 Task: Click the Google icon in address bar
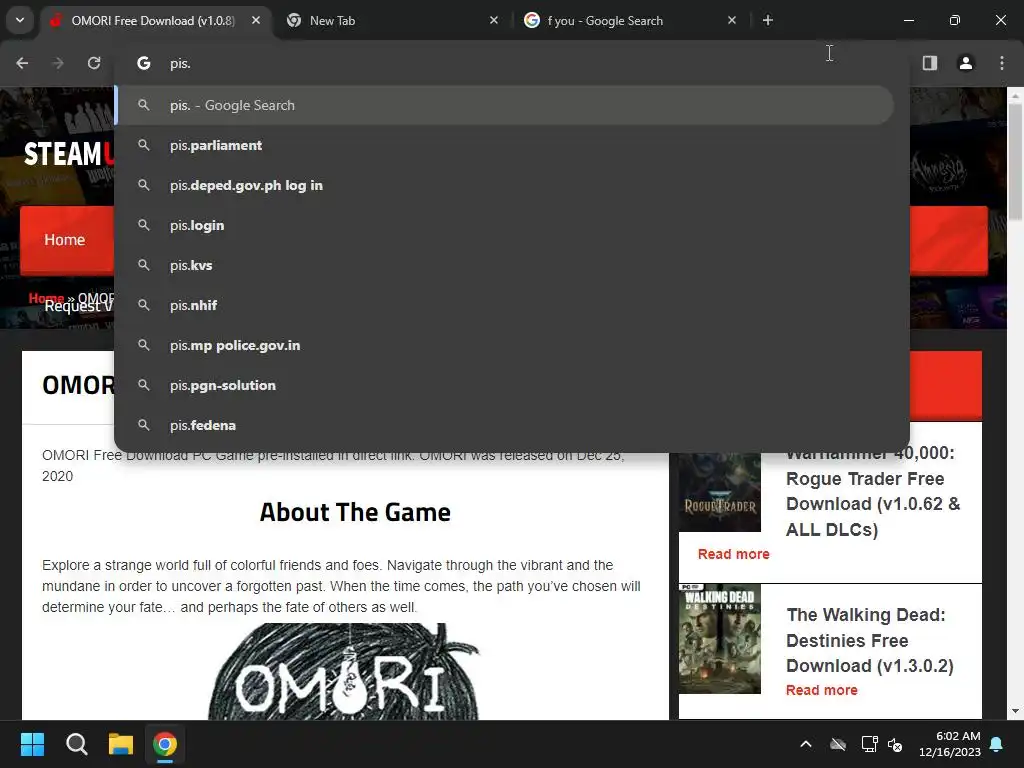coord(144,63)
